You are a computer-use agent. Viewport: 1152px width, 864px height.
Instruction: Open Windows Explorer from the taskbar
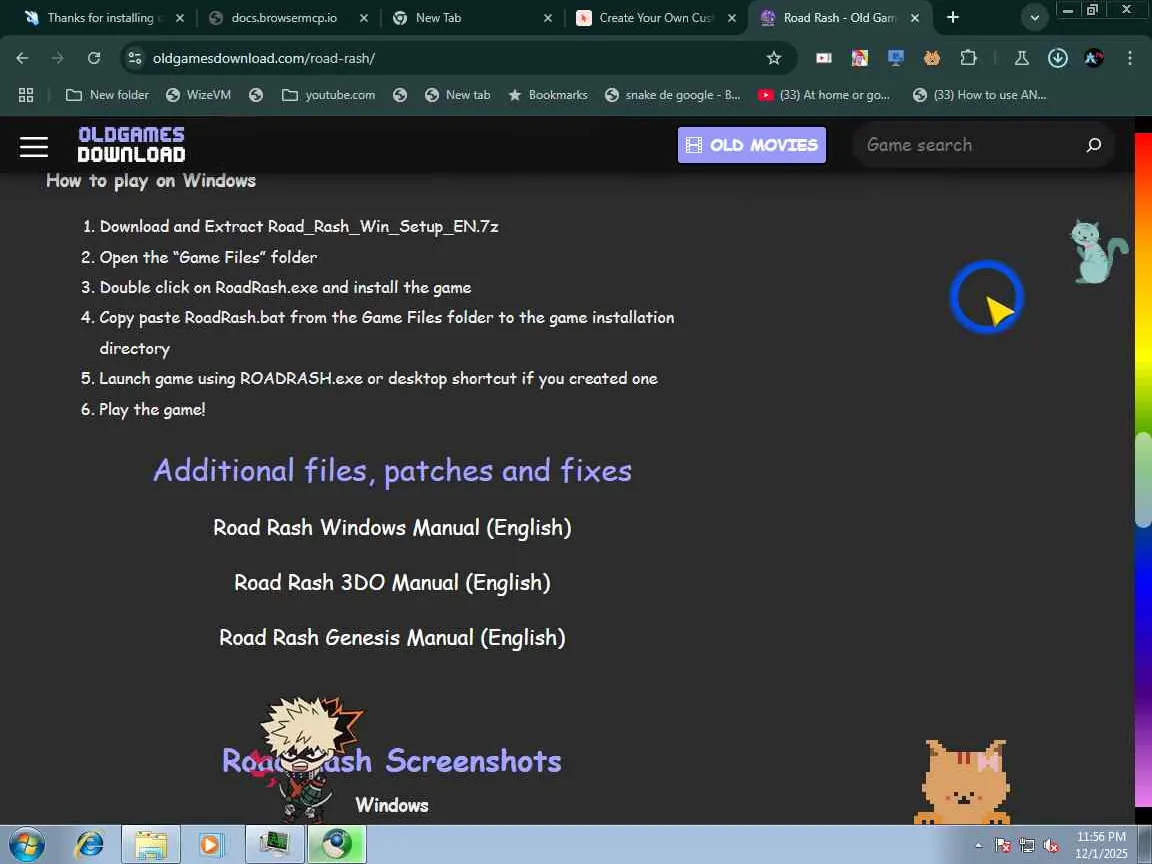click(x=151, y=845)
